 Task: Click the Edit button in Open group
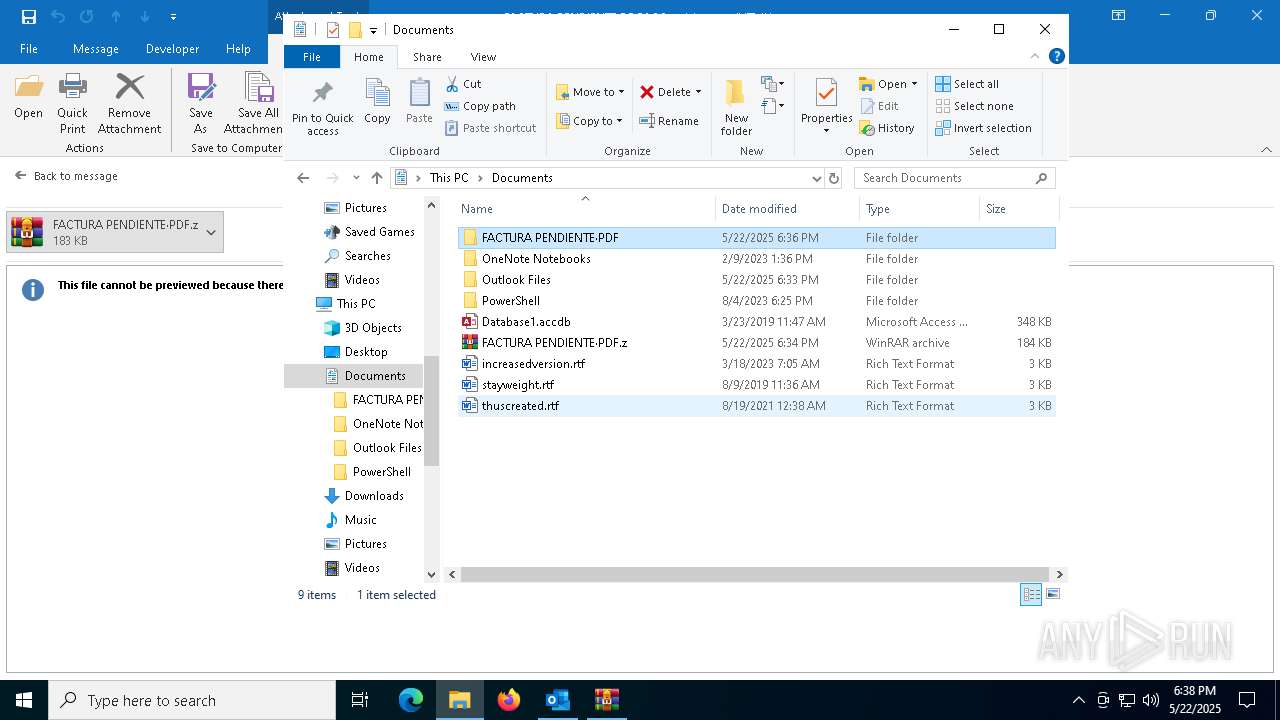[879, 106]
